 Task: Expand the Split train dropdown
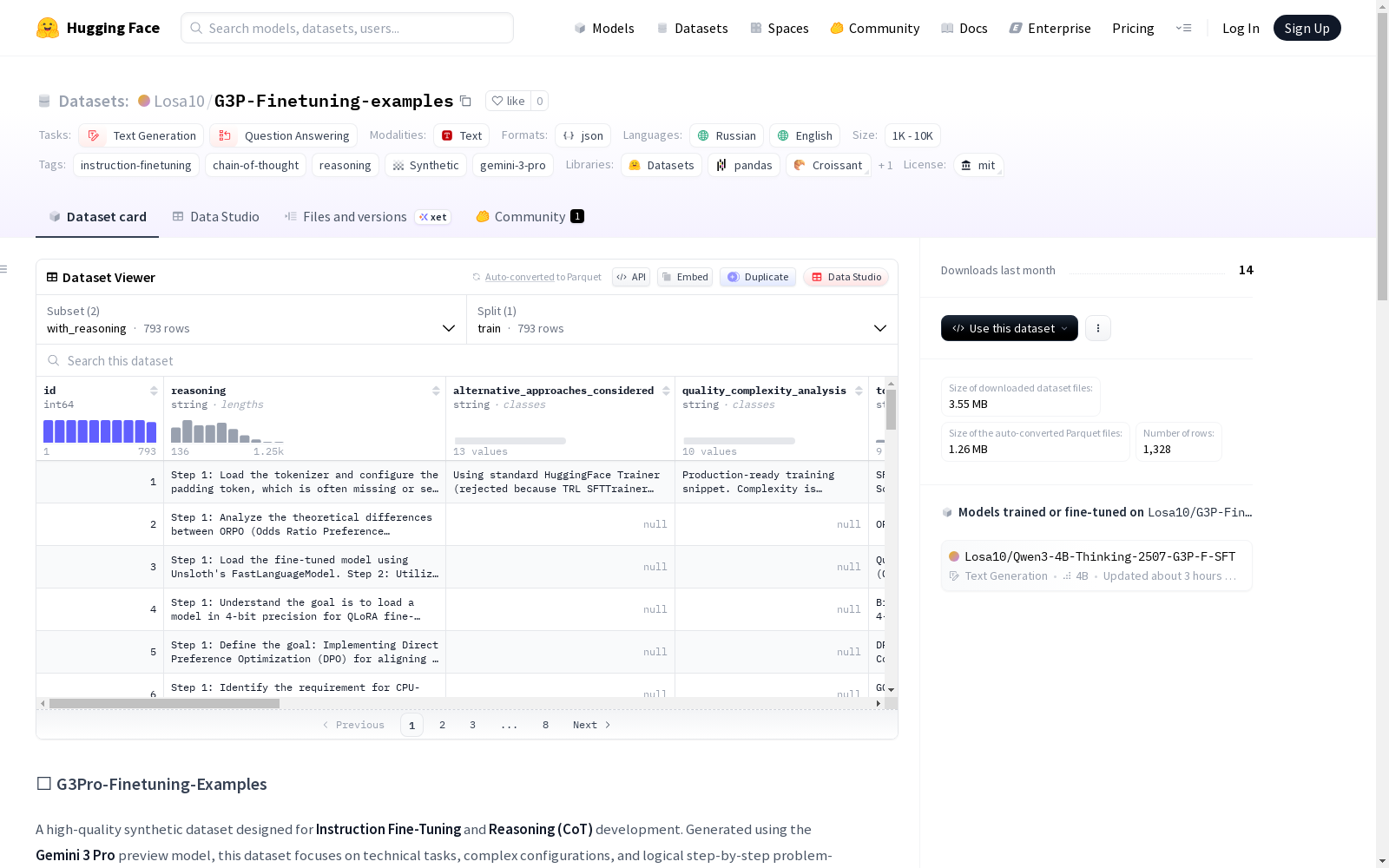click(x=682, y=319)
